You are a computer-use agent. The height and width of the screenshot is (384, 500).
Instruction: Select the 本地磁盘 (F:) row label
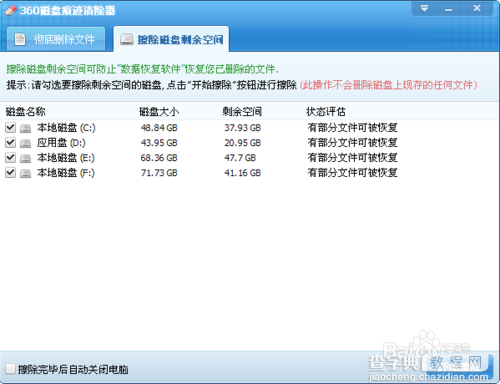[66, 173]
